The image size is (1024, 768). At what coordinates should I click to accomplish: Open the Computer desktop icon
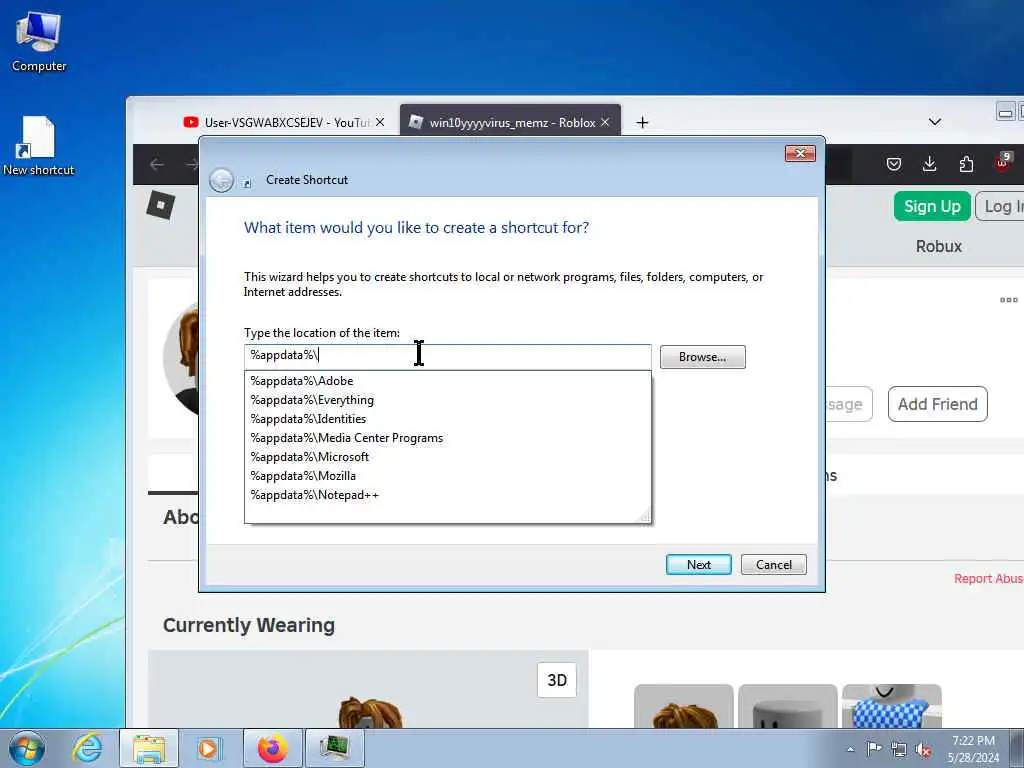[x=39, y=41]
